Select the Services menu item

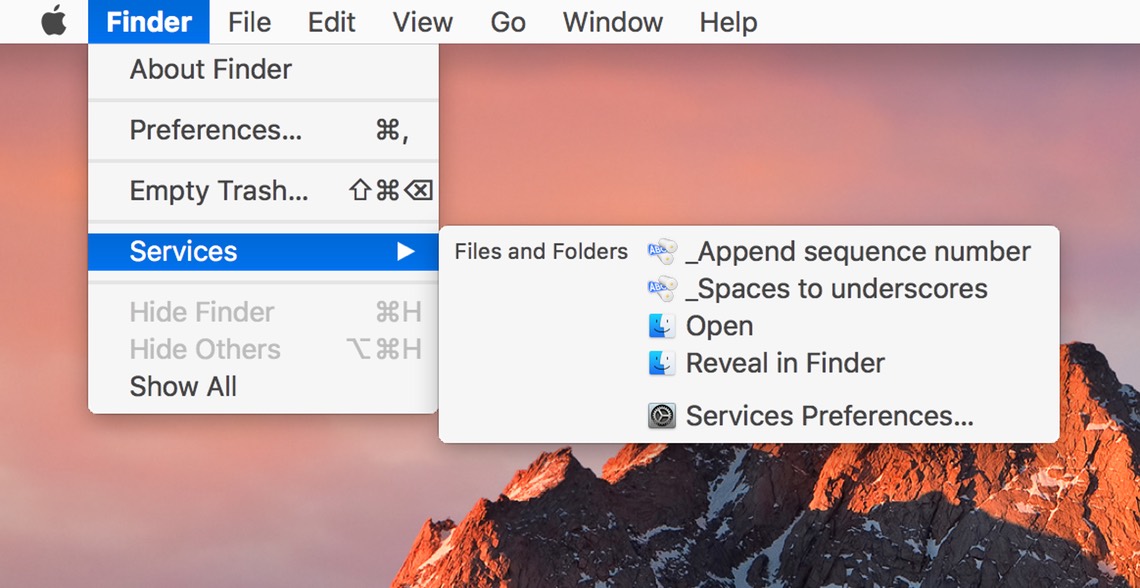coord(263,251)
